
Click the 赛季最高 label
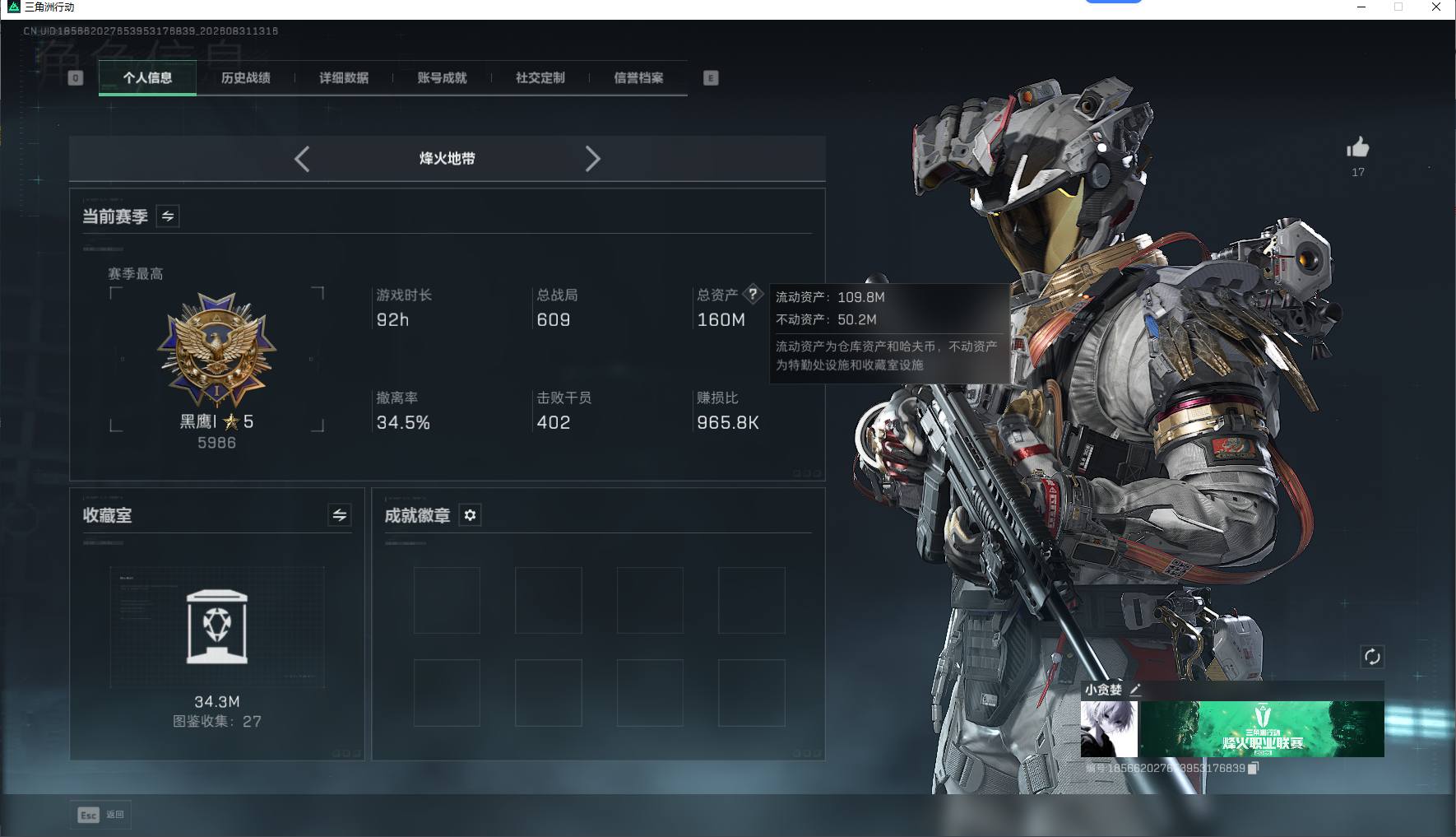136,274
